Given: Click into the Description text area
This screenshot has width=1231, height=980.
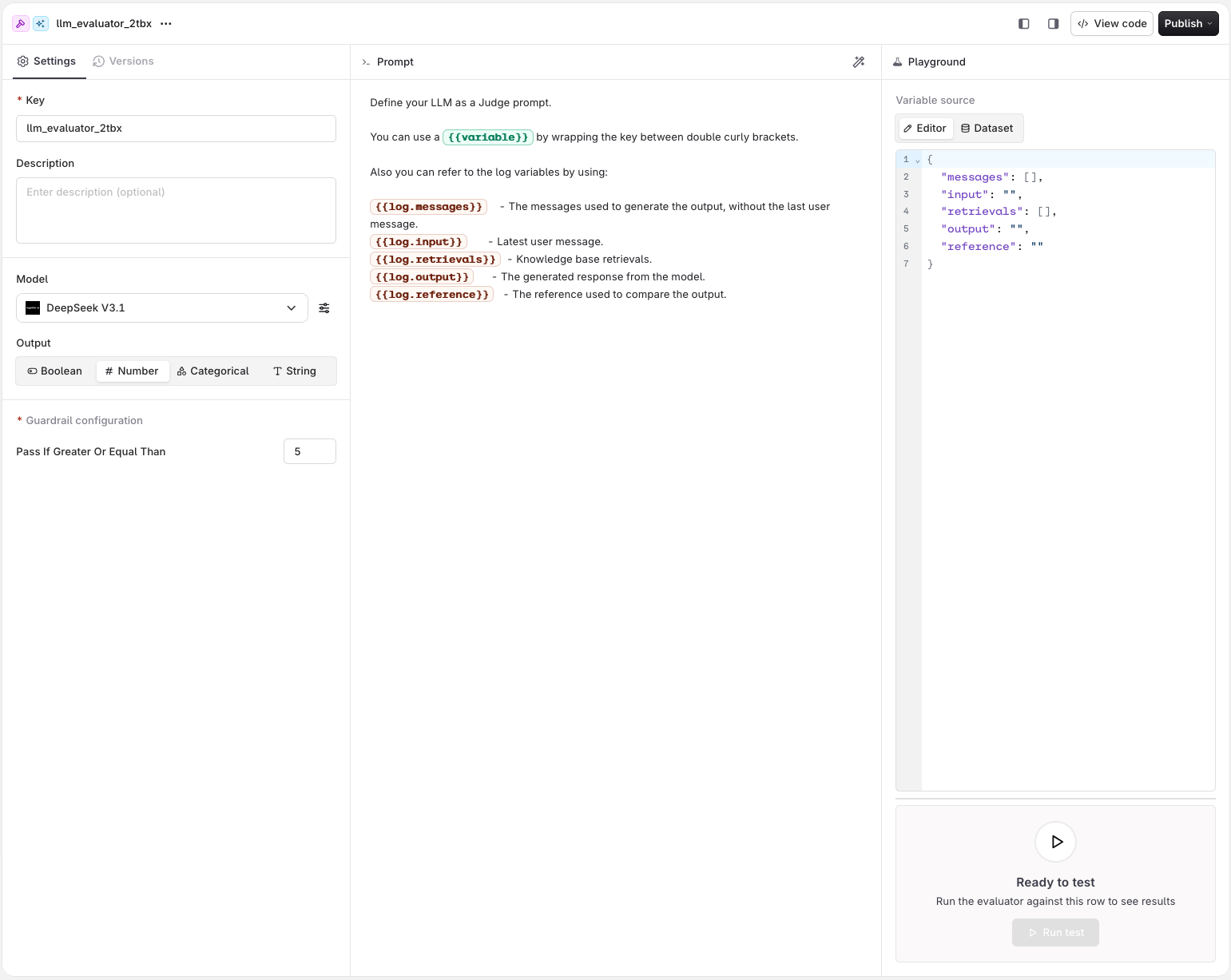Looking at the screenshot, I should [x=176, y=210].
